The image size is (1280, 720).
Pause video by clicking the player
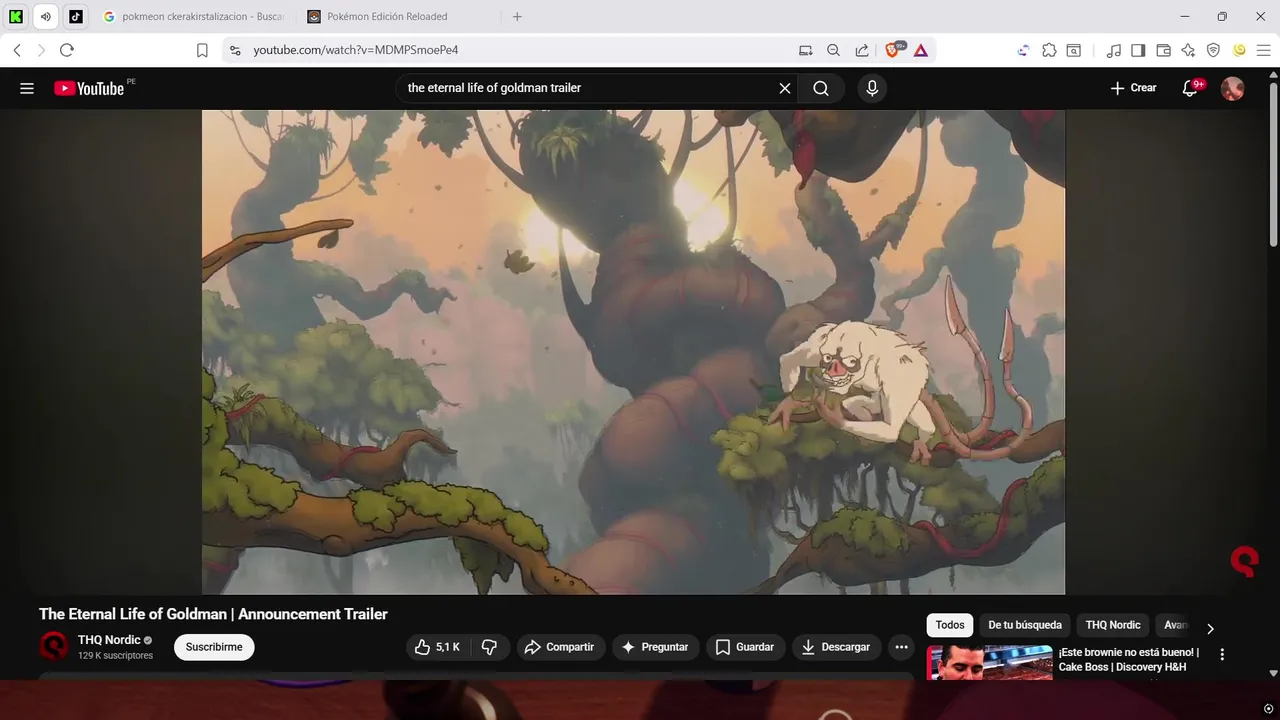tap(633, 352)
